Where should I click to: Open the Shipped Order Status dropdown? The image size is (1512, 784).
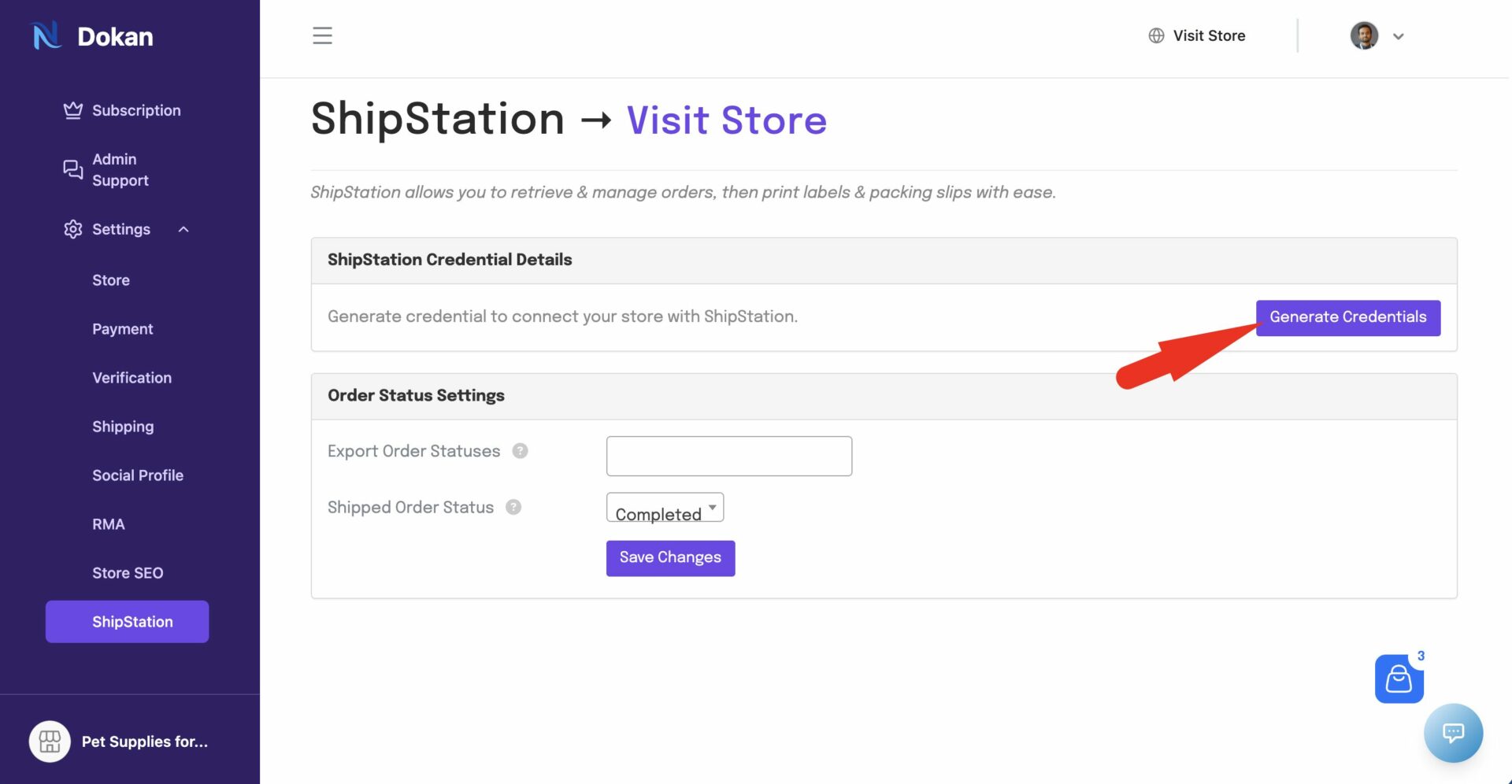pyautogui.click(x=665, y=508)
